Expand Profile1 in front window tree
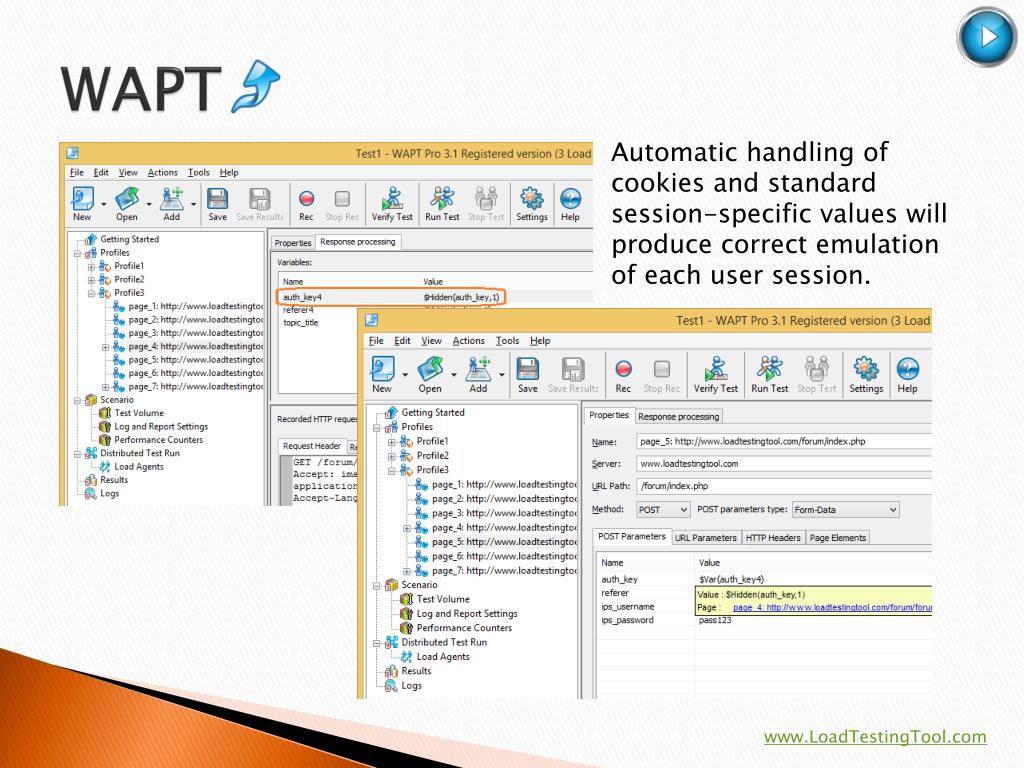Viewport: 1024px width, 768px height. [391, 441]
